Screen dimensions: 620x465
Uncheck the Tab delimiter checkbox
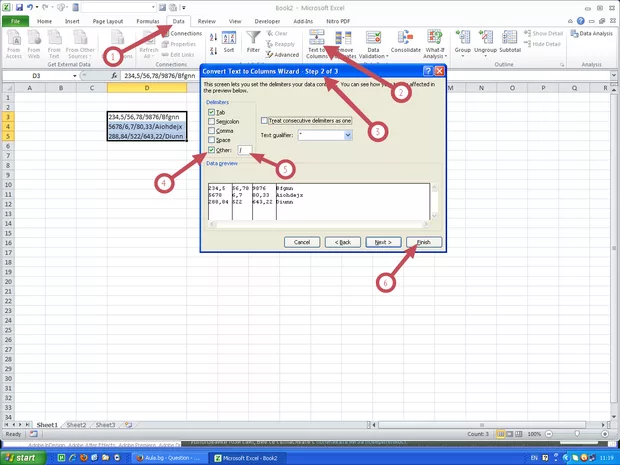[210, 112]
